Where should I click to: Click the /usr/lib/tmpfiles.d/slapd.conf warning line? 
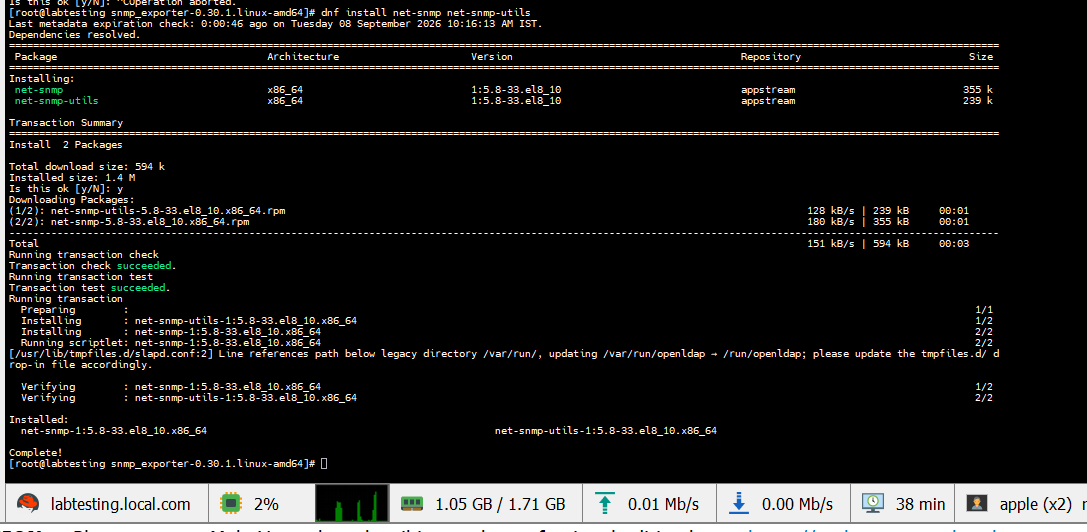(x=504, y=359)
